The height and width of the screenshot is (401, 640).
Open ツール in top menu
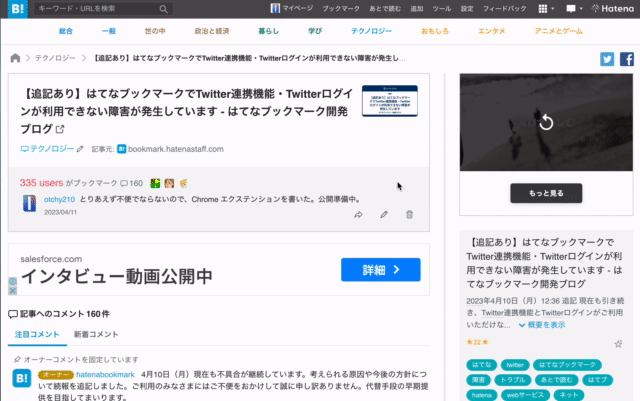[x=442, y=9]
